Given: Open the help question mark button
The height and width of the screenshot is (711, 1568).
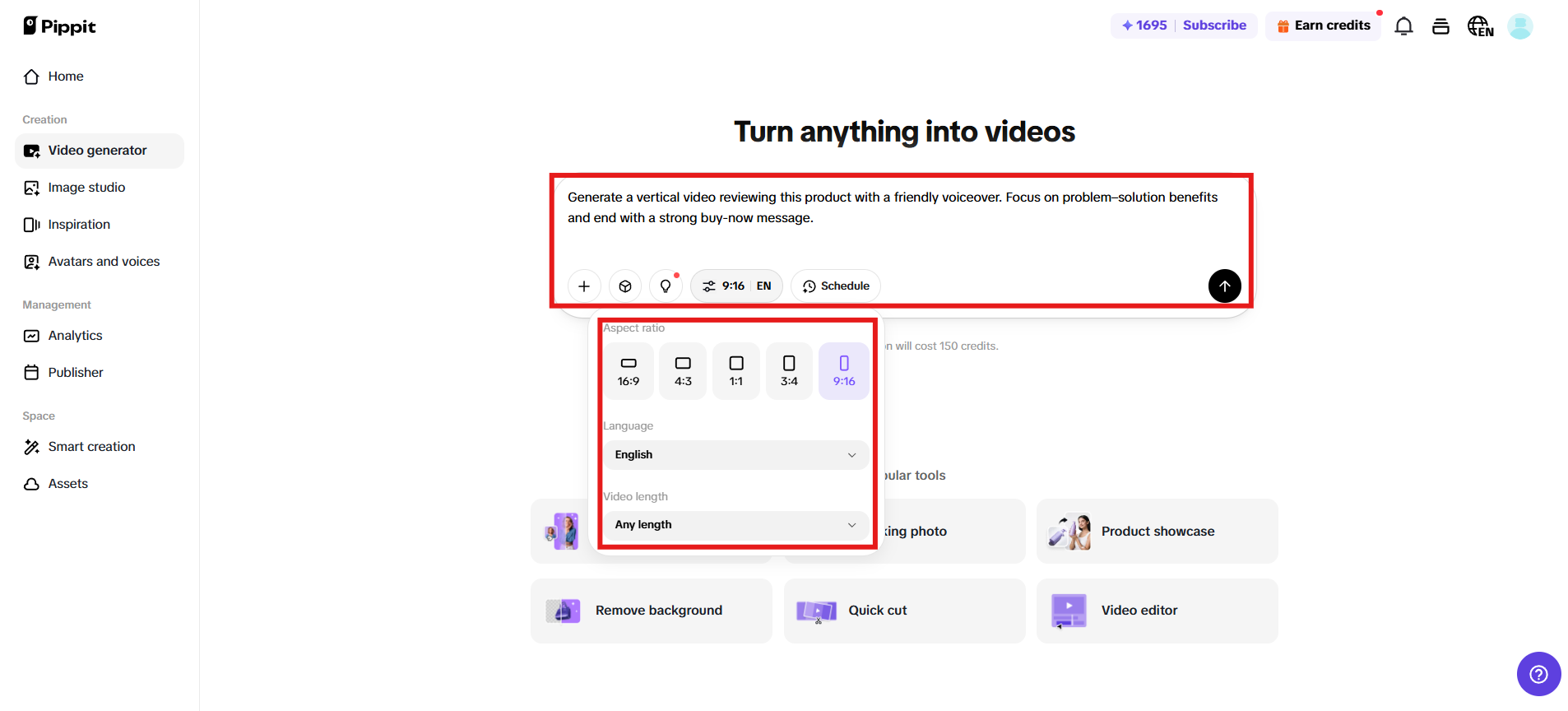Looking at the screenshot, I should tap(1538, 674).
